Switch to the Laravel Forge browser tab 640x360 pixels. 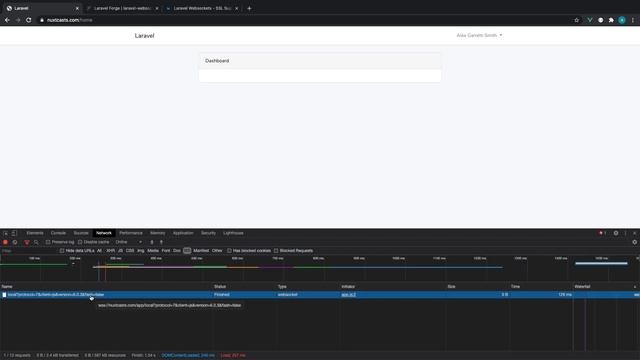pos(122,8)
